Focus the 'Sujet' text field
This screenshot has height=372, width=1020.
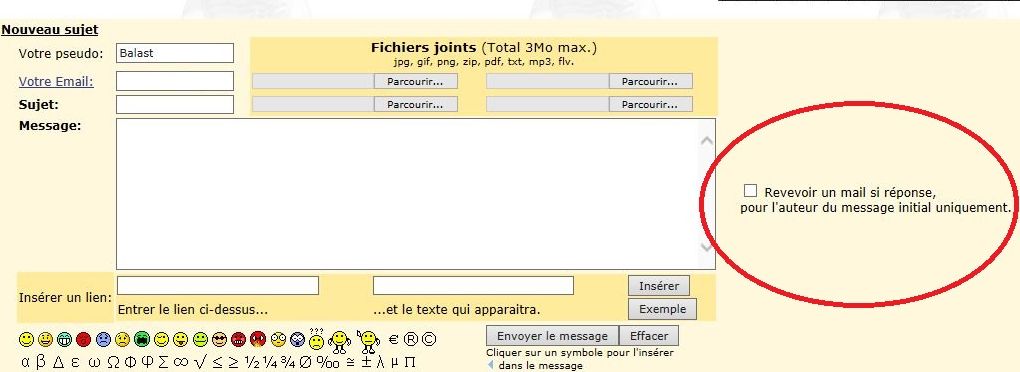pyautogui.click(x=174, y=104)
